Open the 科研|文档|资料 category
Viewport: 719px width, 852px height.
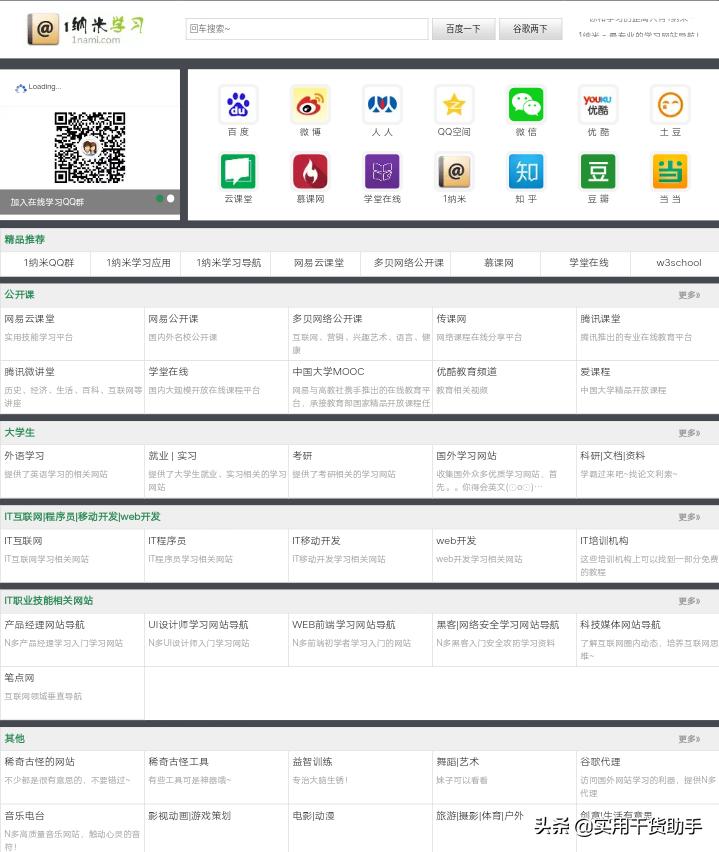coord(612,456)
